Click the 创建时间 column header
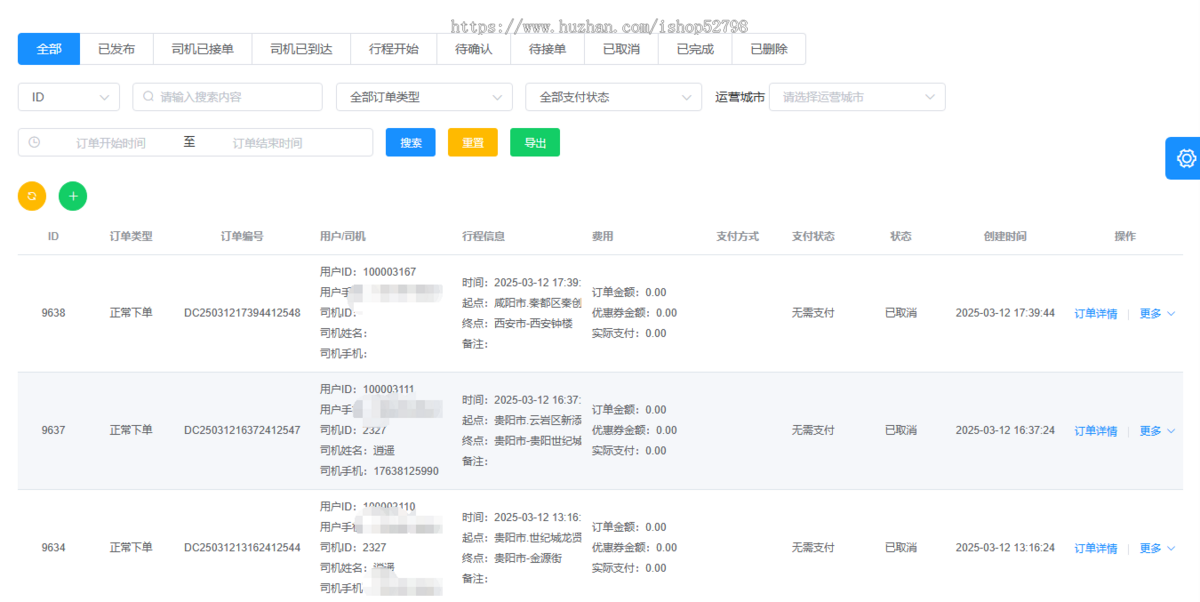This screenshot has height=602, width=1200. (x=1005, y=237)
